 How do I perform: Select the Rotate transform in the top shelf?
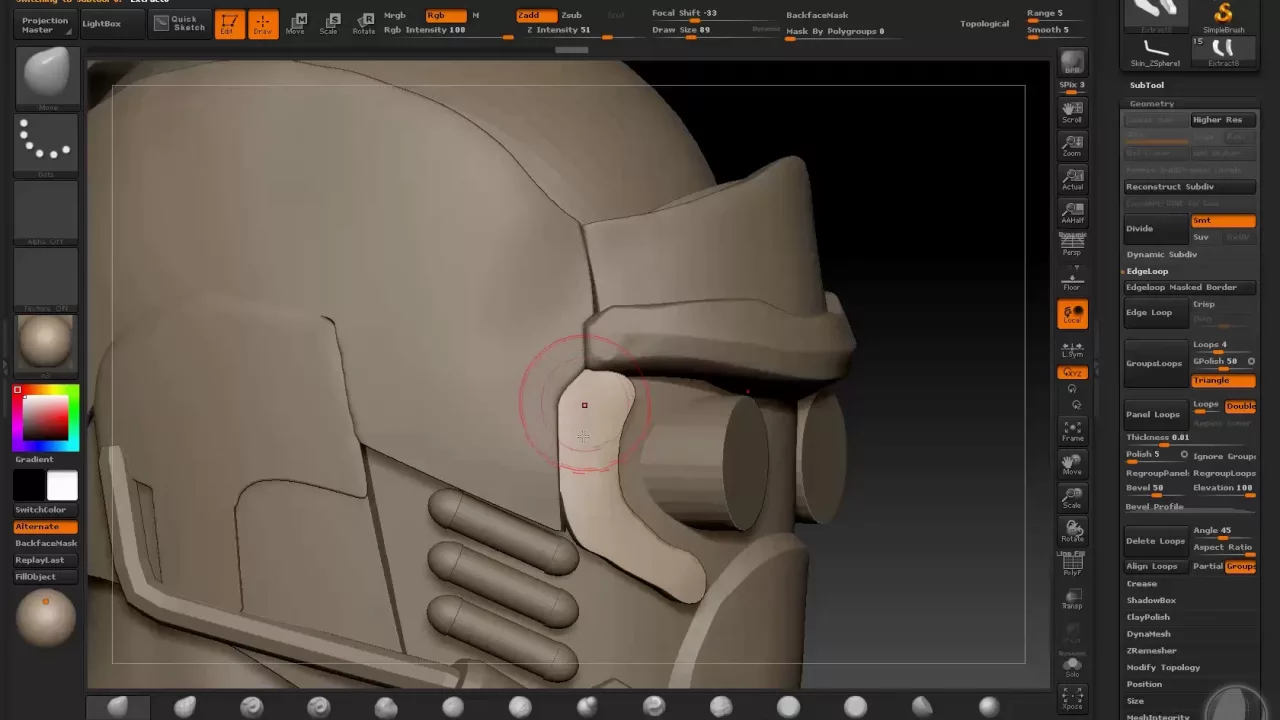(364, 24)
